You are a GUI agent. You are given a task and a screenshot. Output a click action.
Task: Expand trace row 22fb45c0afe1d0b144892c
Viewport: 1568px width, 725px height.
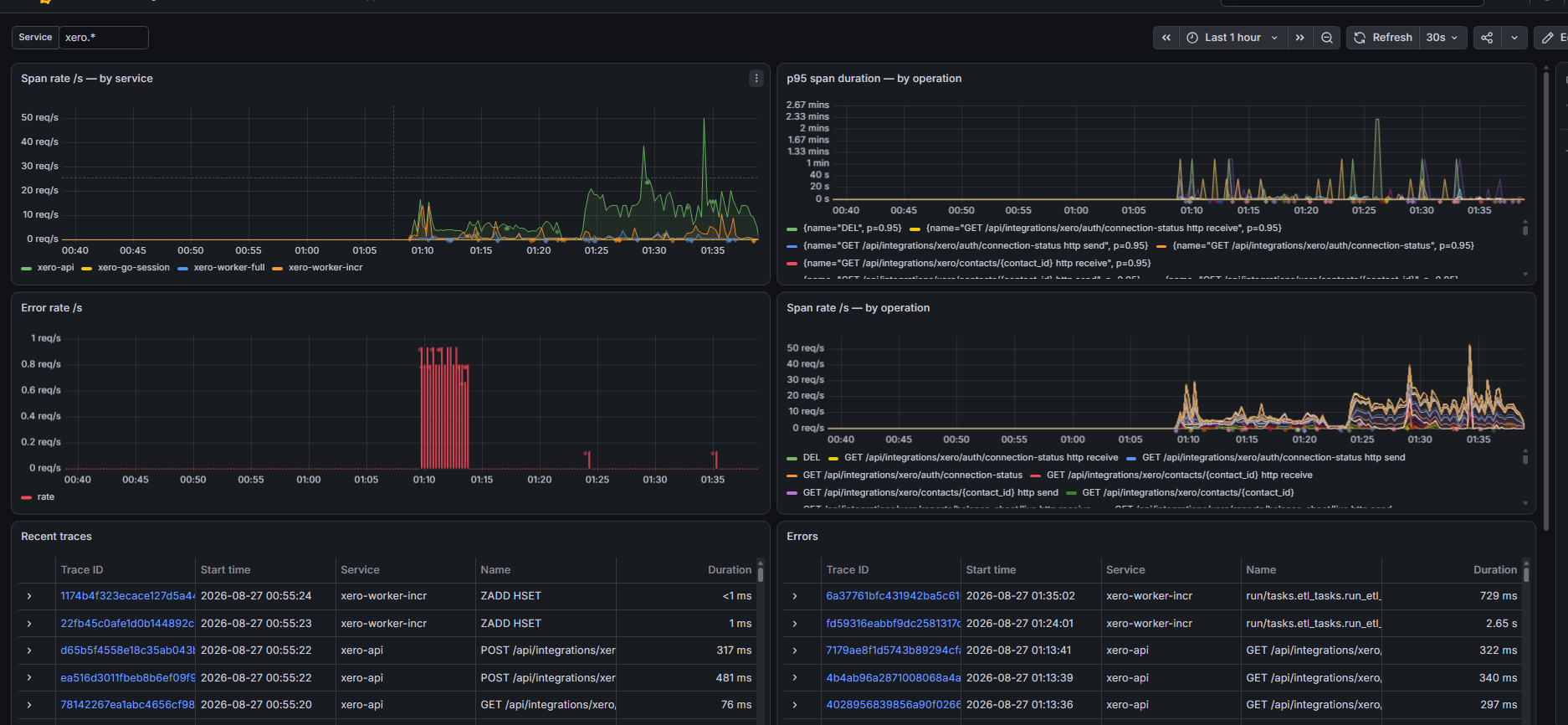click(29, 624)
